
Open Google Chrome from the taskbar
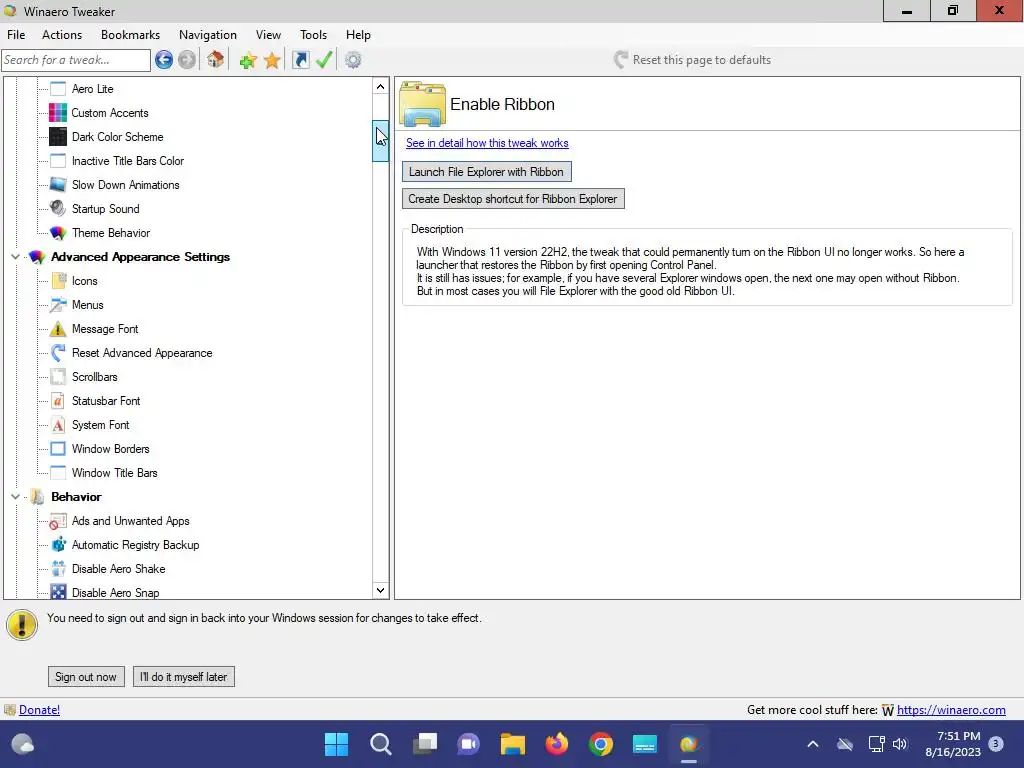click(601, 744)
